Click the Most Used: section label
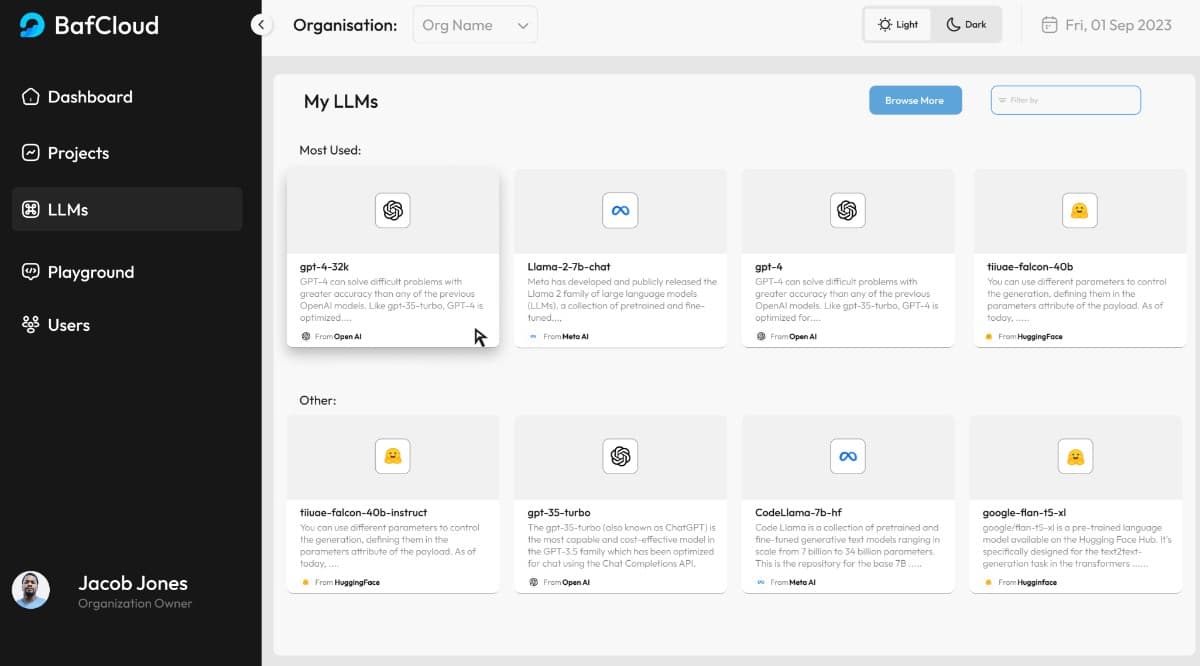1200x666 pixels. click(330, 150)
